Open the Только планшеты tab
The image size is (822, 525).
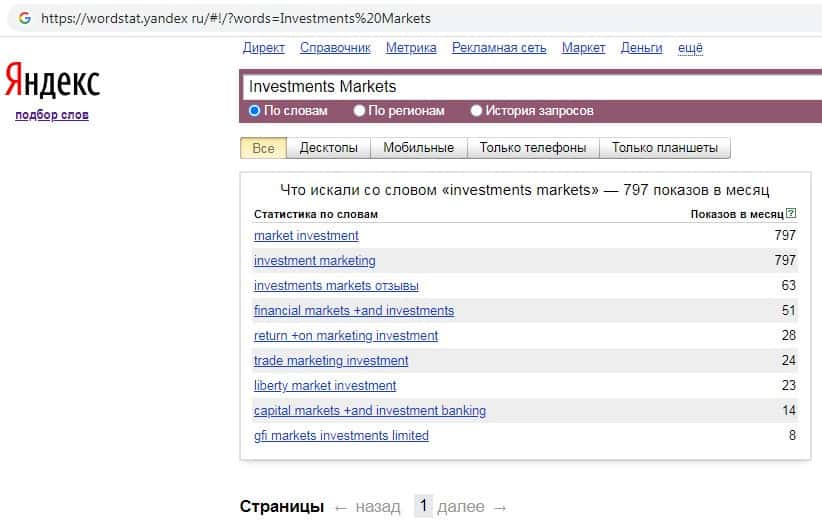[664, 148]
